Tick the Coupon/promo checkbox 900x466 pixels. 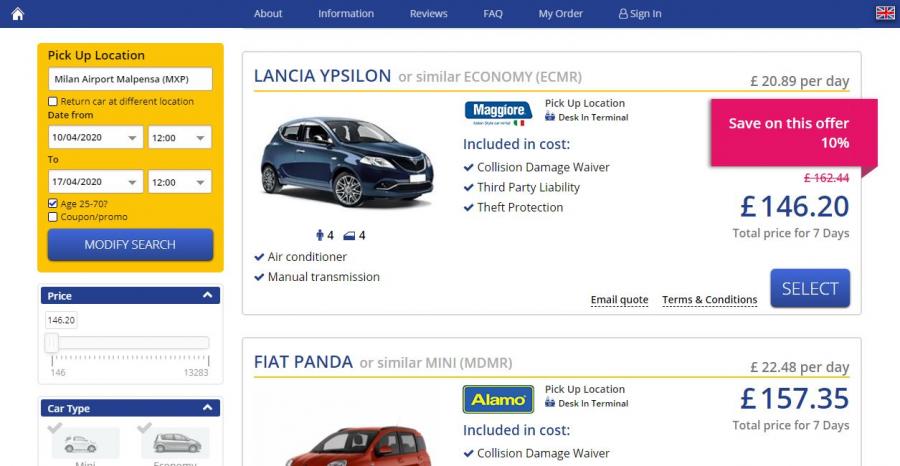click(x=53, y=217)
